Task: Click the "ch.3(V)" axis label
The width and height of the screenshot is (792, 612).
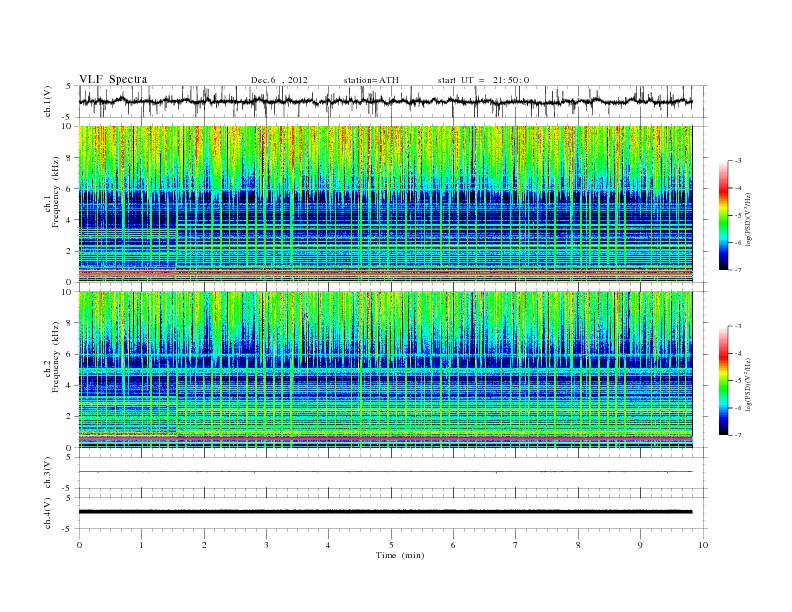Action: pos(48,473)
